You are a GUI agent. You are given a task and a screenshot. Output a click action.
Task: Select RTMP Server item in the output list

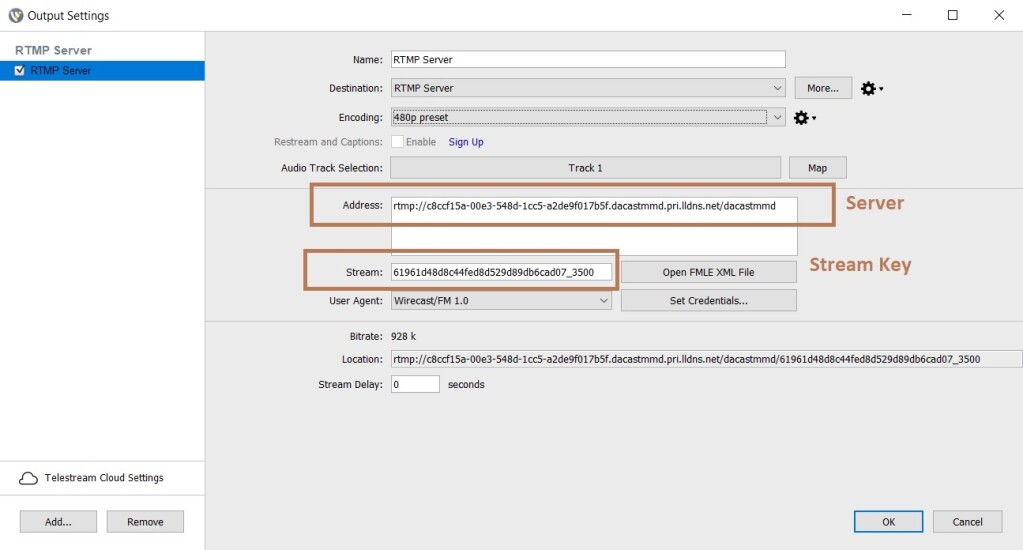coord(61,71)
